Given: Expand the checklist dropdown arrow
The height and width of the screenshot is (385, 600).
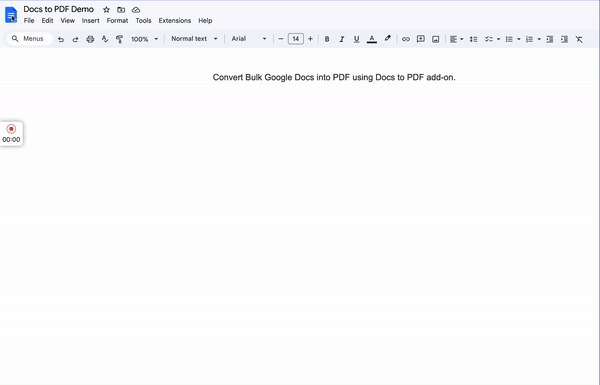Looking at the screenshot, I should point(498,39).
